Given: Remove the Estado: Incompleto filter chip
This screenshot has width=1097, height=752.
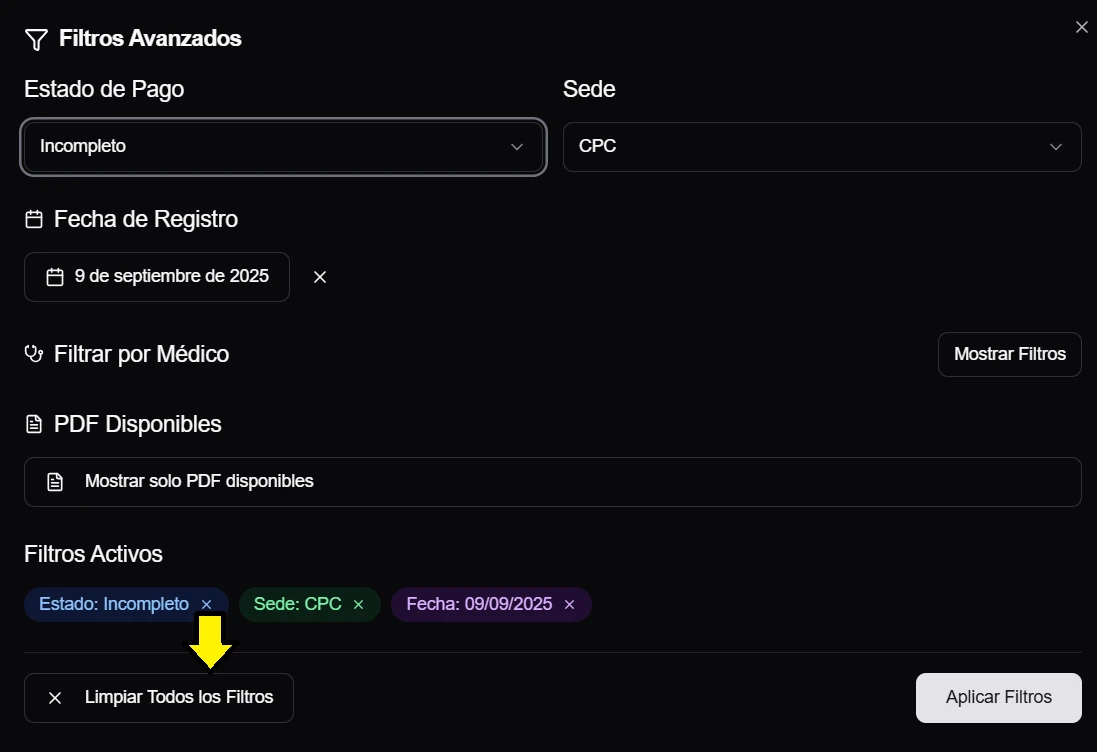Looking at the screenshot, I should [x=207, y=605].
